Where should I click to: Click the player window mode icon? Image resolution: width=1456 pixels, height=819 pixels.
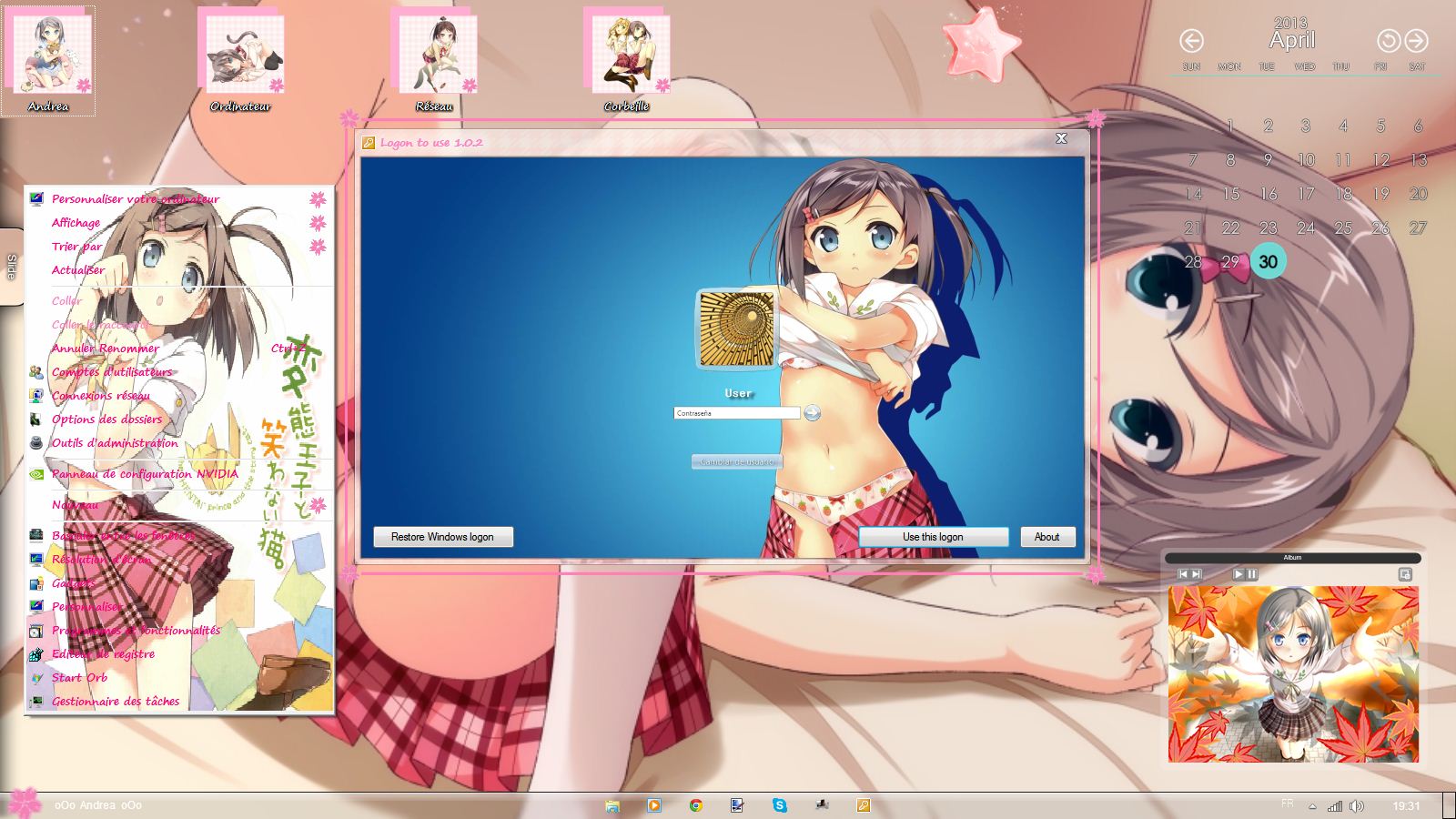click(x=1405, y=574)
